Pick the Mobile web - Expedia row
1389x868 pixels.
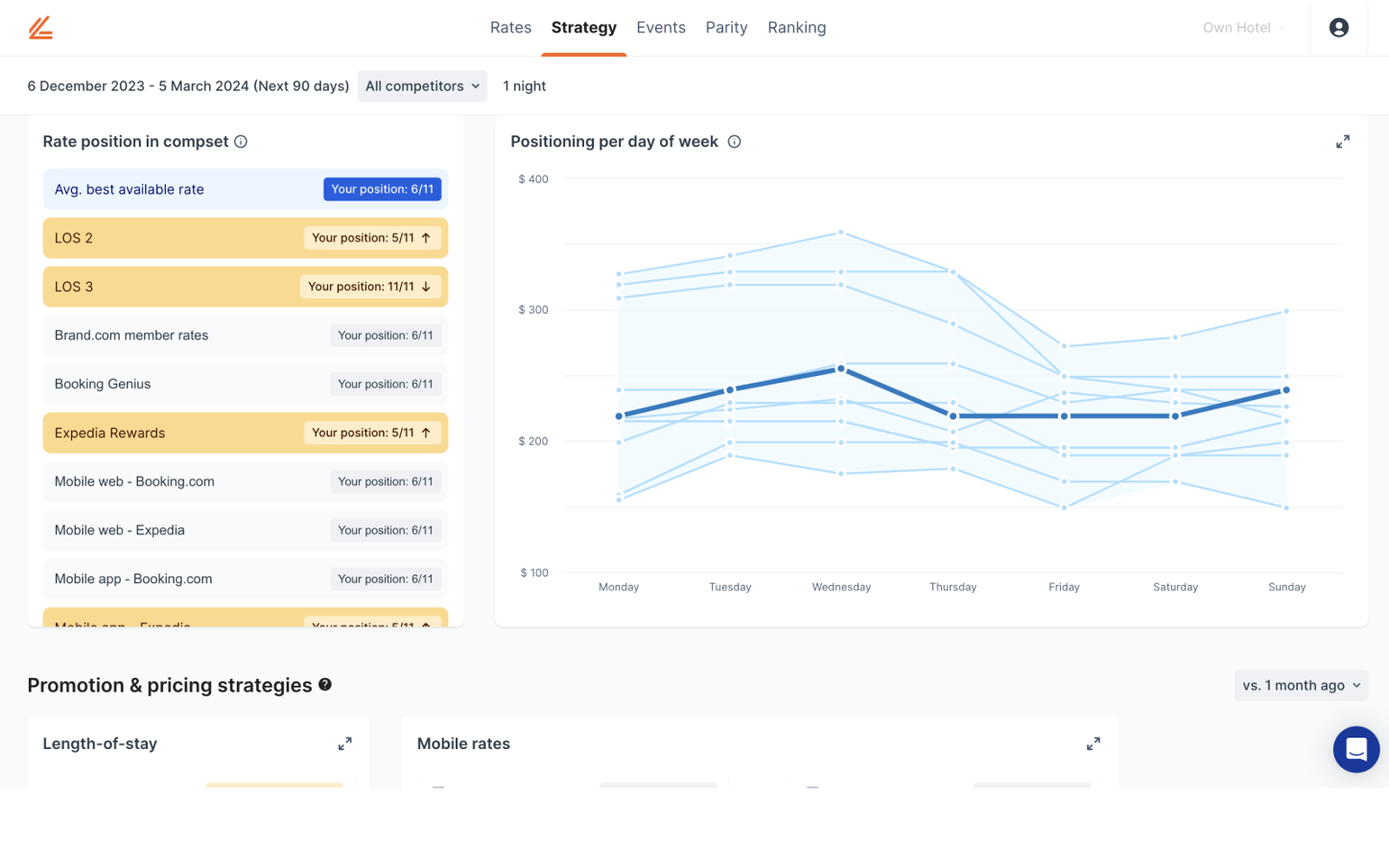pos(245,530)
